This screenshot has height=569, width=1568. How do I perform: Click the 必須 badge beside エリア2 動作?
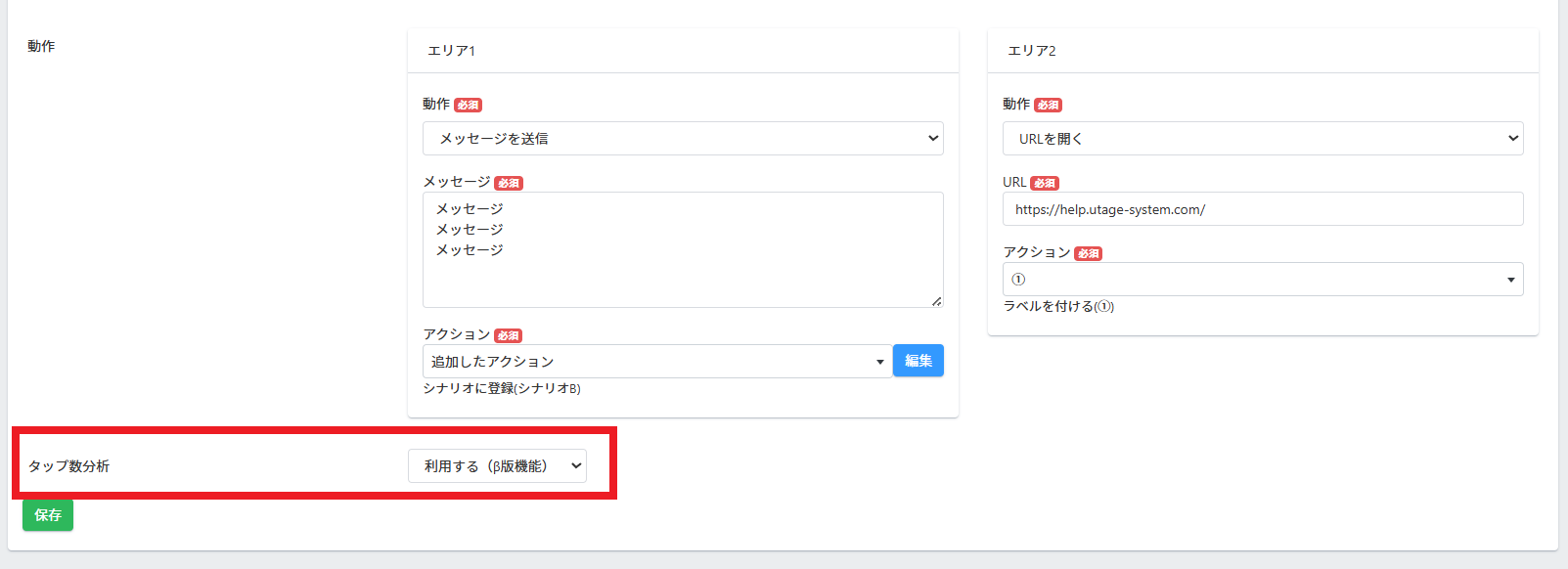pos(1048,105)
